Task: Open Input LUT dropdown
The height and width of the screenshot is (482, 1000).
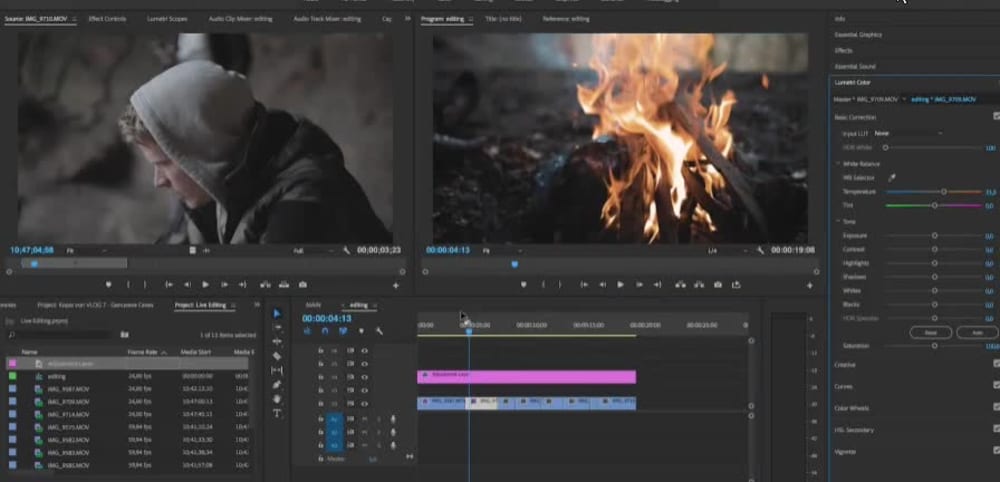Action: [908, 133]
